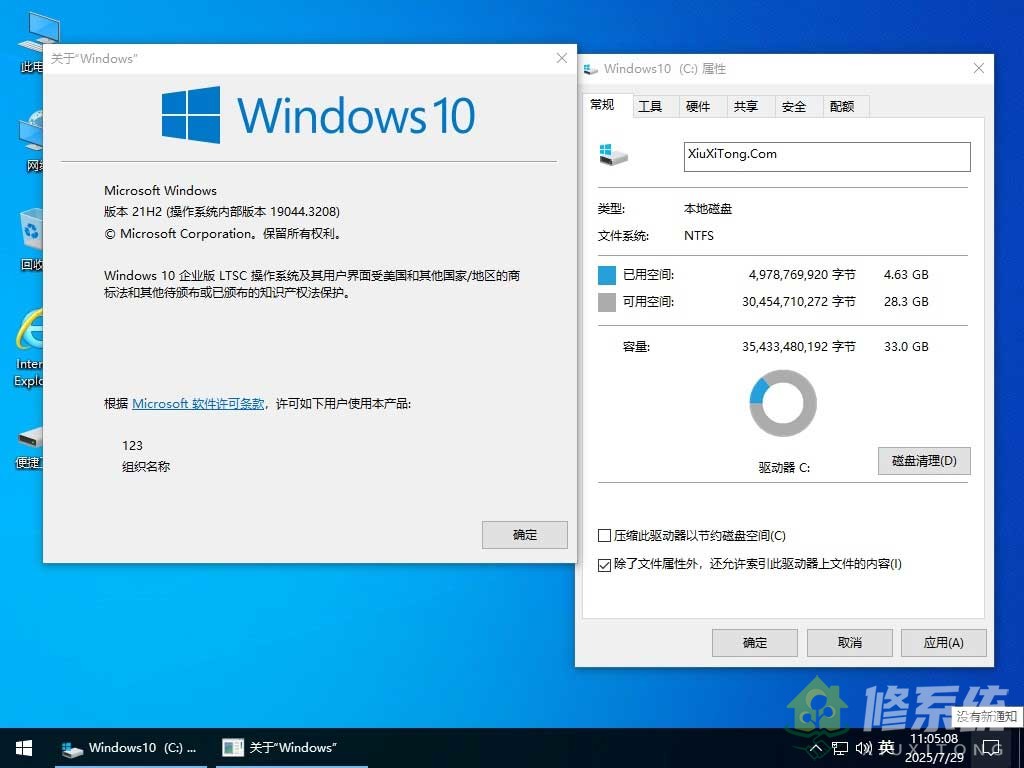The image size is (1024, 768).
Task: Expand hidden icons in the system tray
Action: point(815,747)
